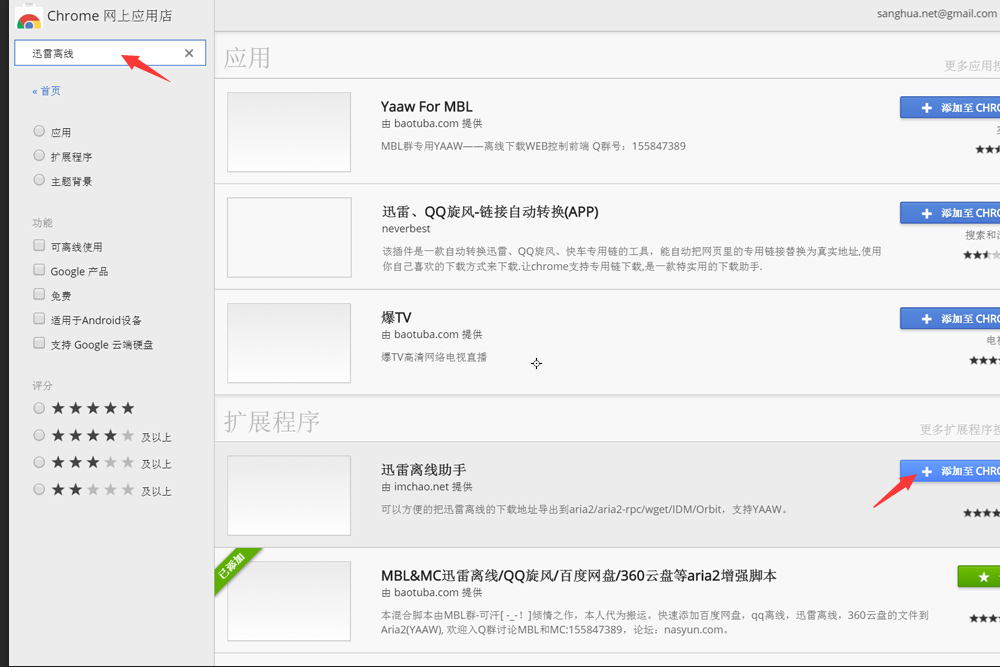Click inside the 迅雷离线 search field

click(x=100, y=52)
